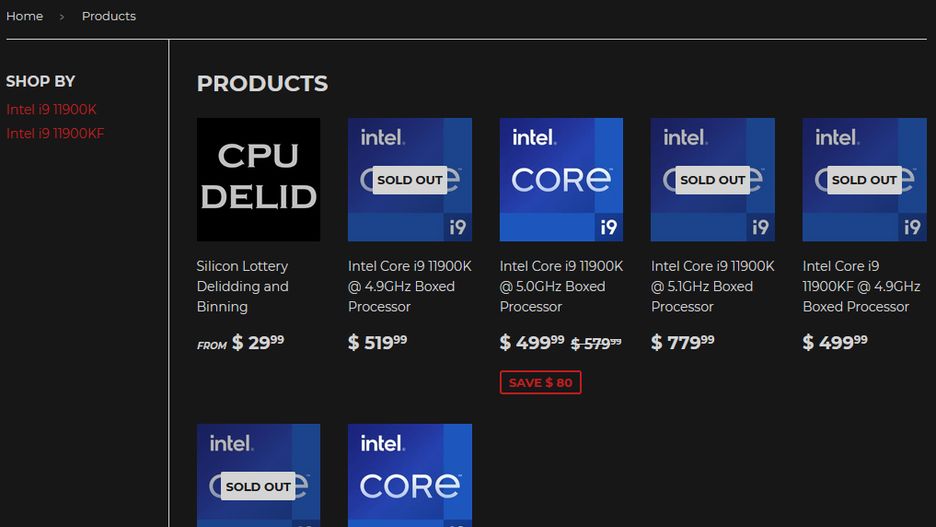The height and width of the screenshot is (527, 936).
Task: Open Intel Core i9 11900KF @ 4.9GHz title
Action: coord(861,286)
